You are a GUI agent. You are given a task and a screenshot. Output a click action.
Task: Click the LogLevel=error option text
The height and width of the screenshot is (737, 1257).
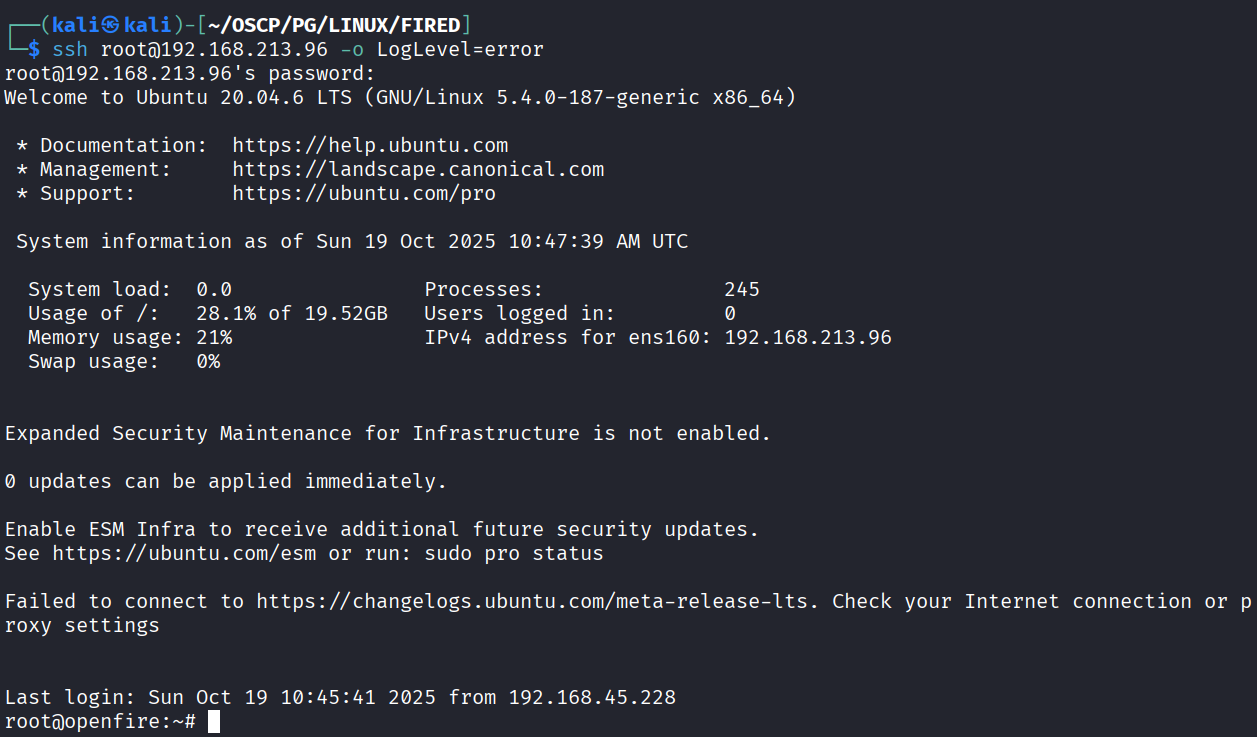click(460, 49)
